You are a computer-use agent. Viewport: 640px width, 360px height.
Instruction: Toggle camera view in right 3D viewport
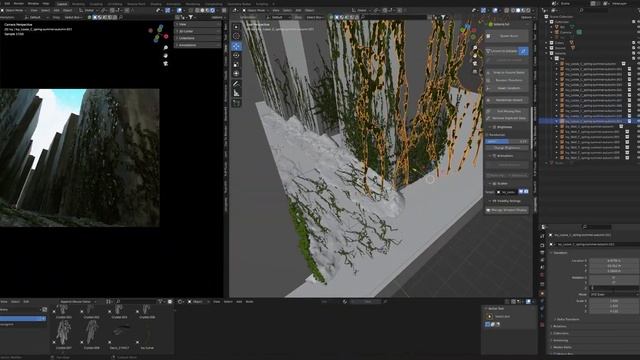(475, 64)
